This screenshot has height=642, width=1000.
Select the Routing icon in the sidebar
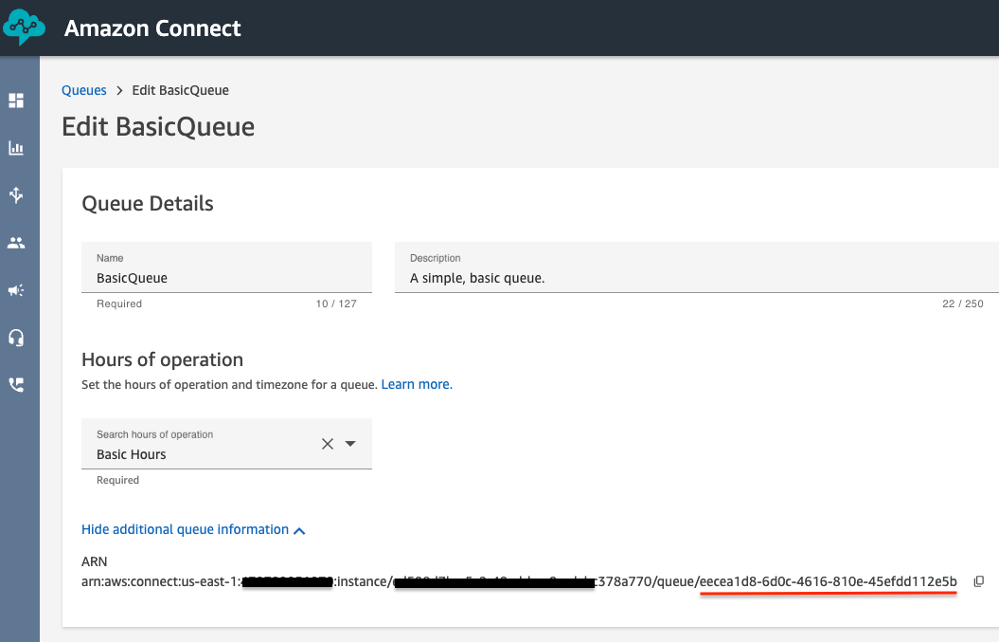[x=18, y=195]
